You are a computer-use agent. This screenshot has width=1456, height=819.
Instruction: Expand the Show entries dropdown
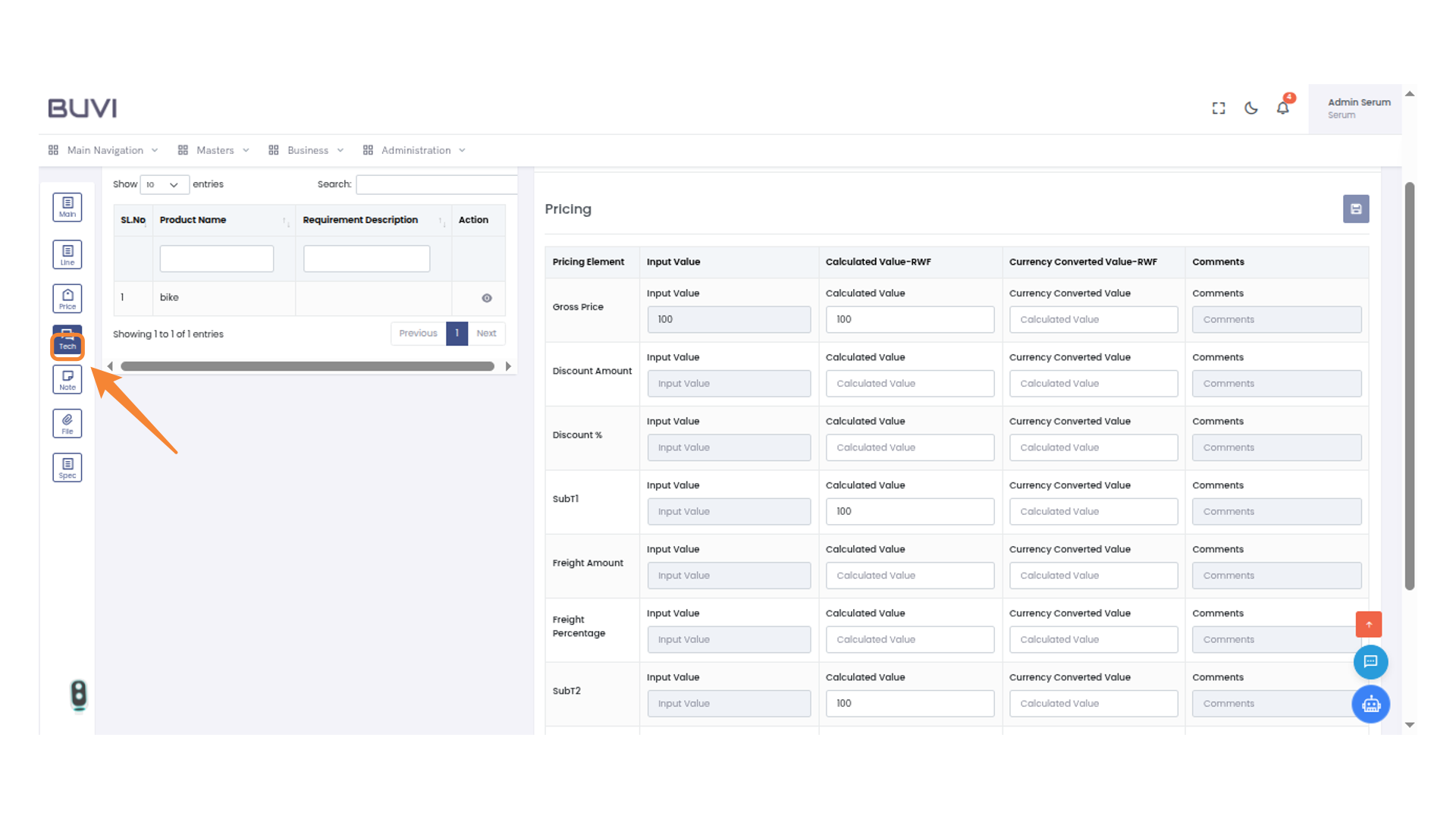(x=164, y=184)
